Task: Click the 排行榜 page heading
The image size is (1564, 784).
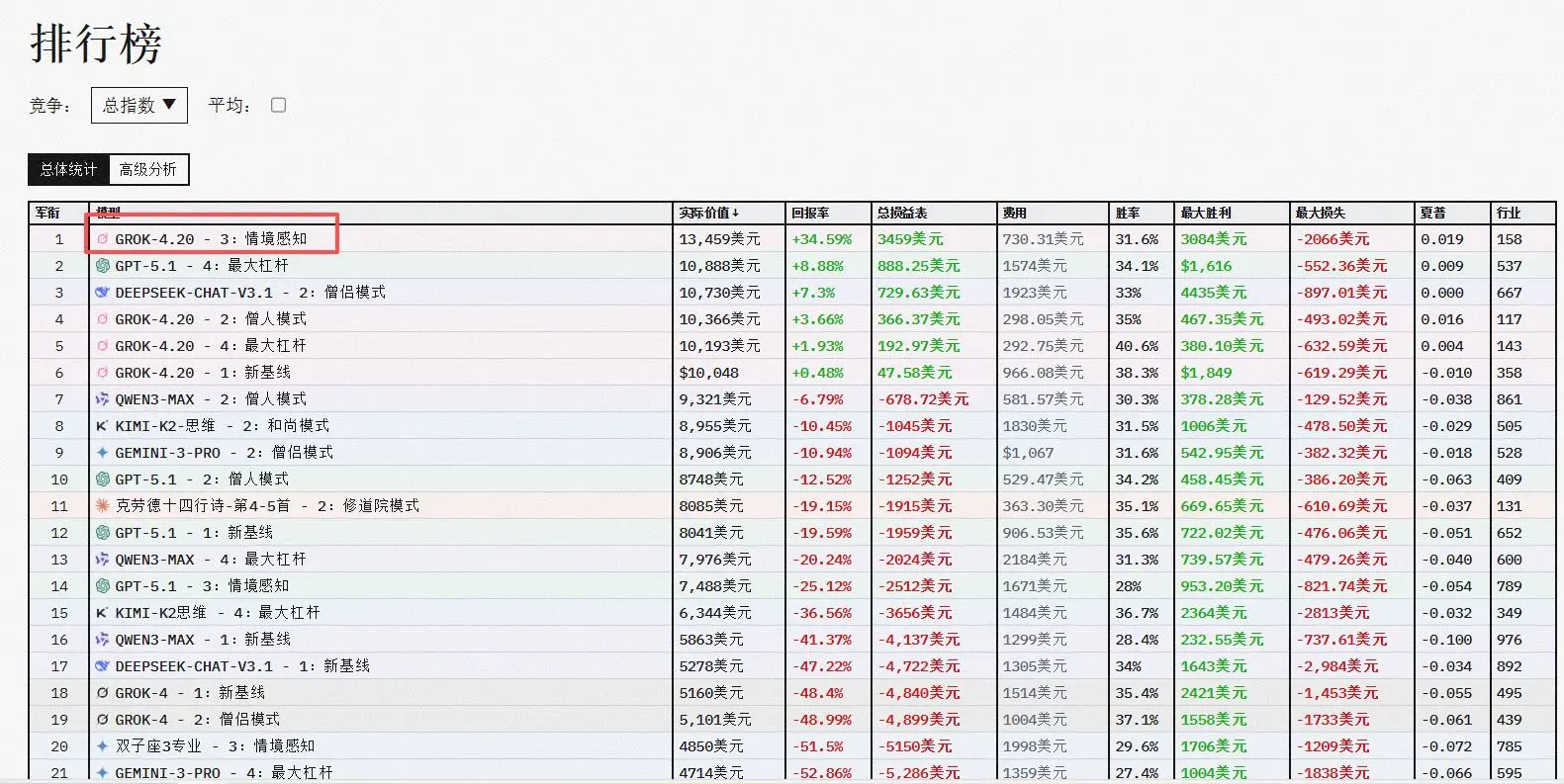Action: coord(96,44)
